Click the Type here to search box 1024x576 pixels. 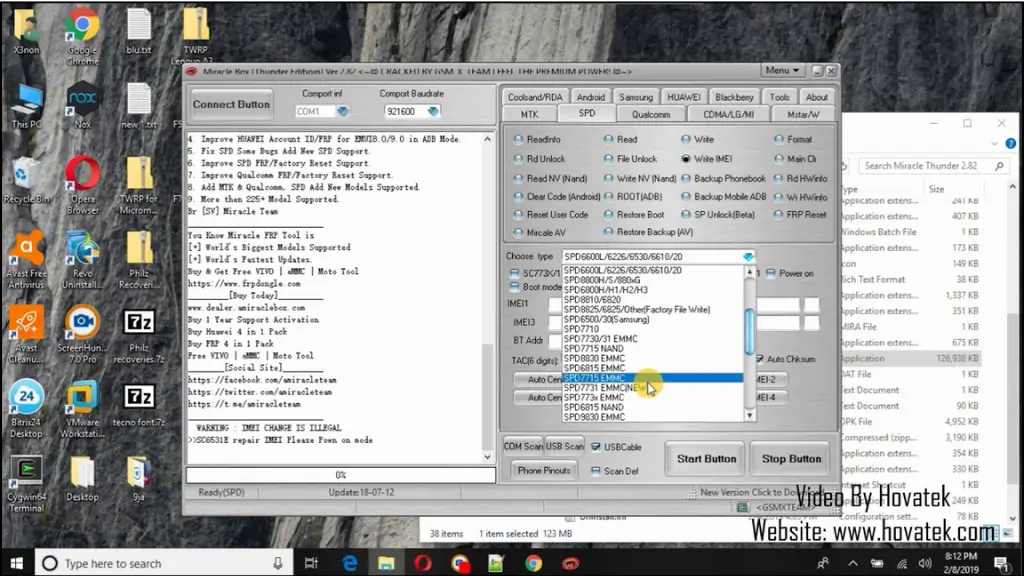[162, 563]
